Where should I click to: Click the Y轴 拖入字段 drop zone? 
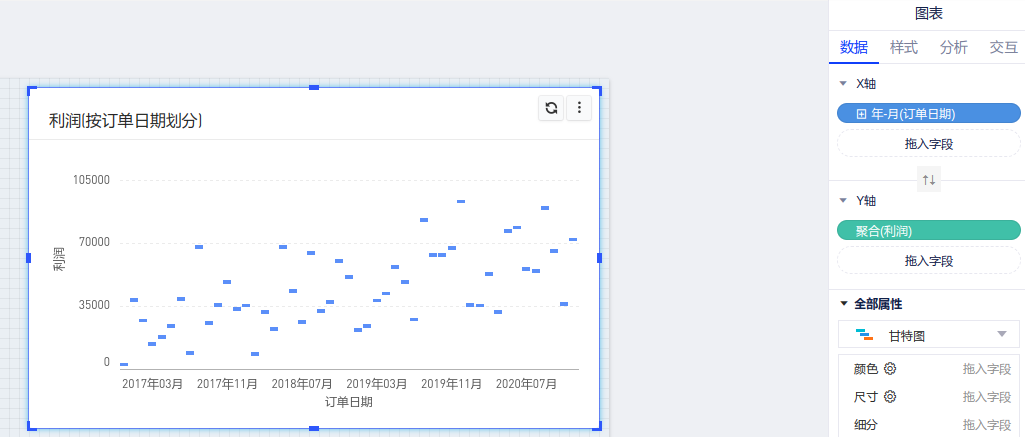point(928,261)
